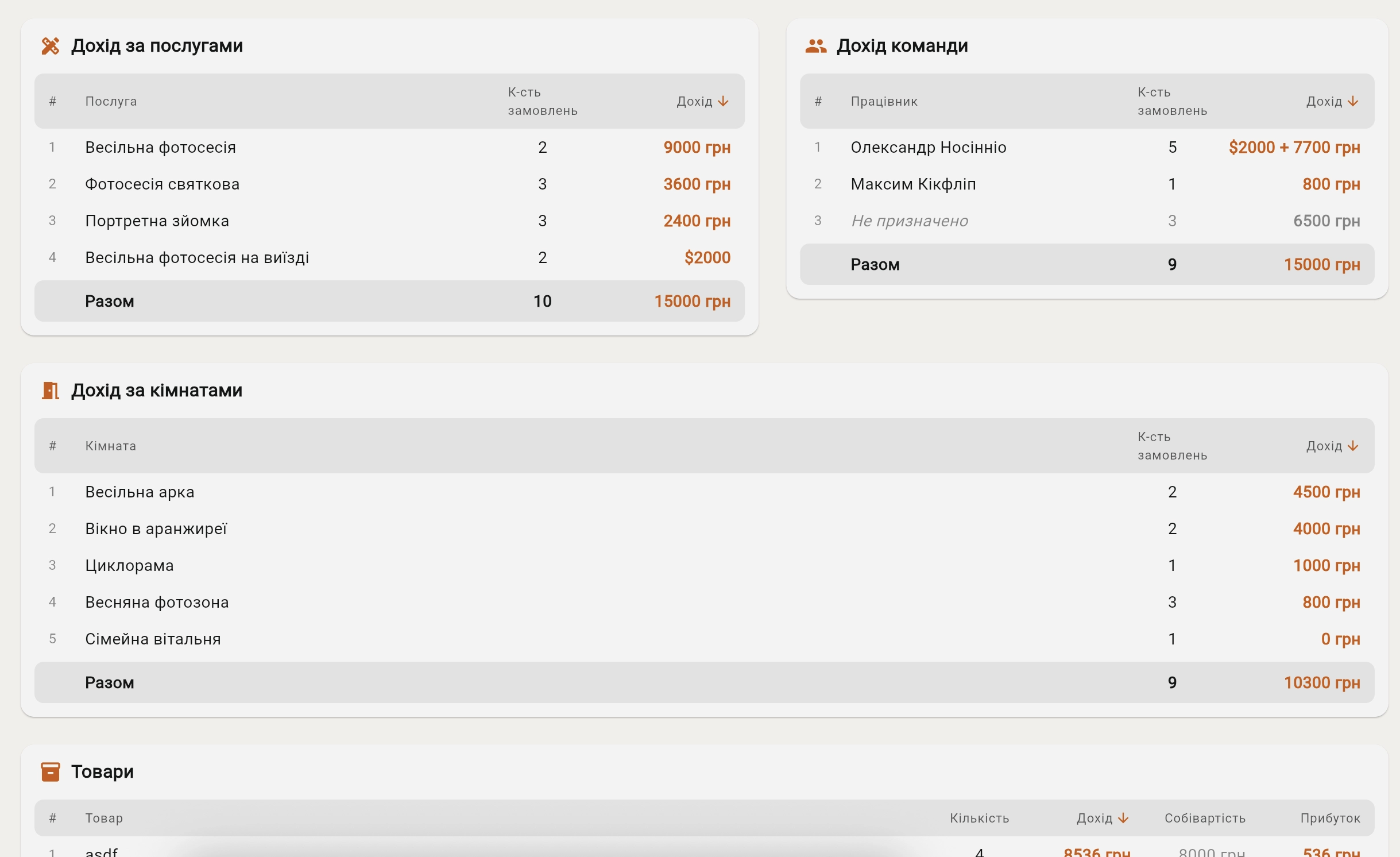Screen dimensions: 1400x857
Task: Click sort arrow next to Дохід in team table
Action: pyautogui.click(x=1353, y=102)
